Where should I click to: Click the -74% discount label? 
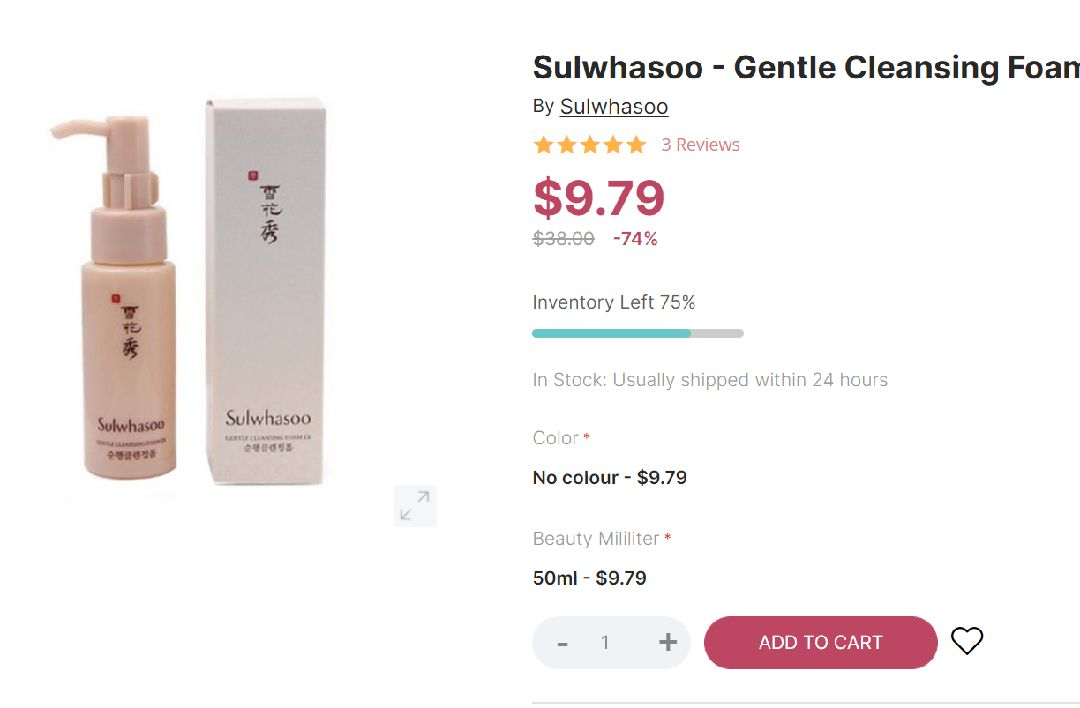(635, 239)
